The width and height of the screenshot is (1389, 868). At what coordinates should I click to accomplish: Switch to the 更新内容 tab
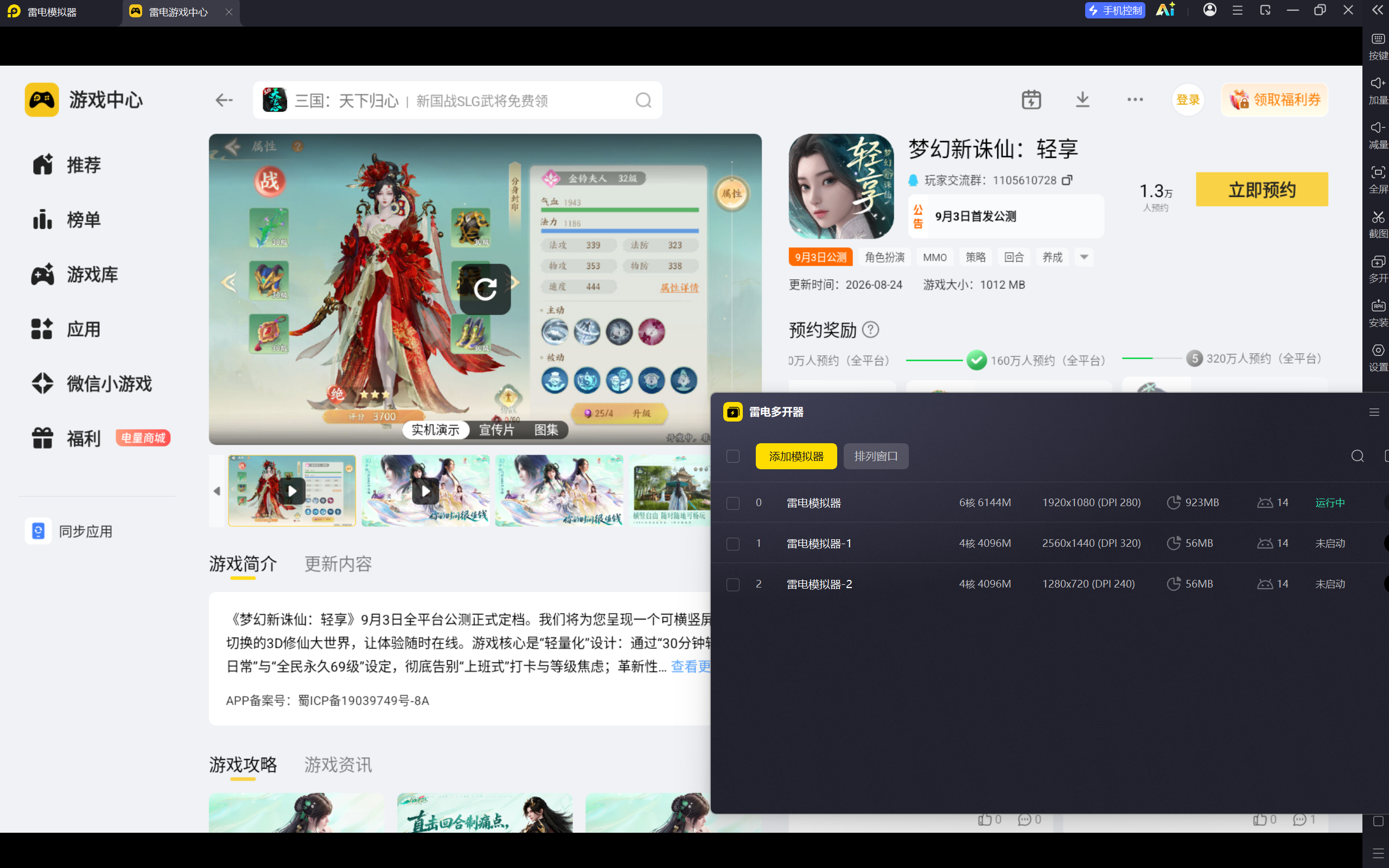click(x=338, y=564)
